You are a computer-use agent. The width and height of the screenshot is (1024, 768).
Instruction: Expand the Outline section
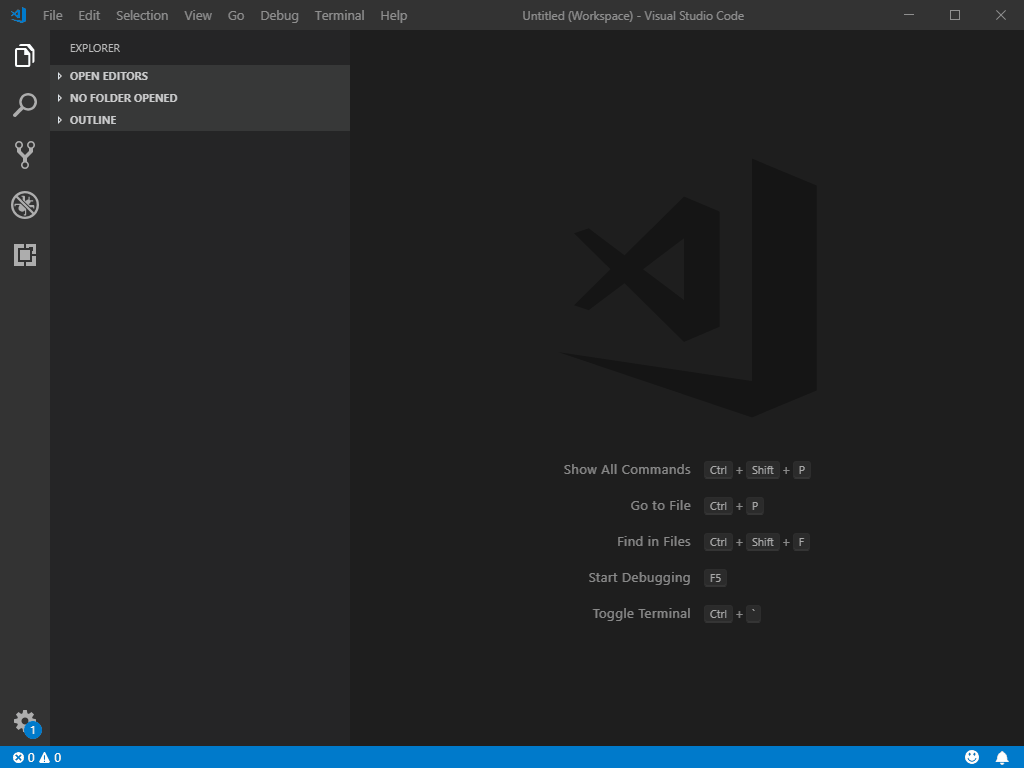(x=93, y=120)
